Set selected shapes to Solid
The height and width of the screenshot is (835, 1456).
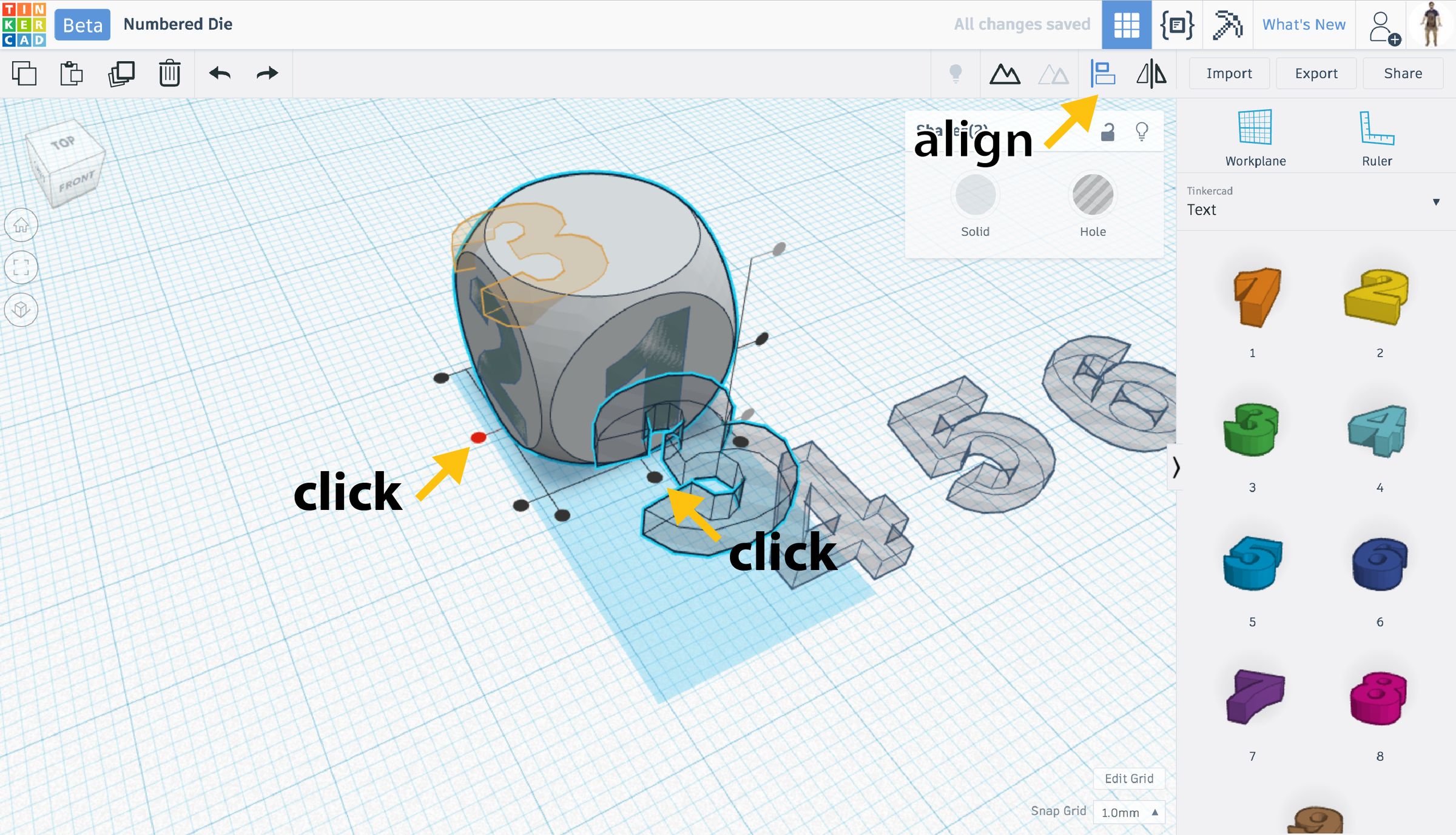coord(975,196)
